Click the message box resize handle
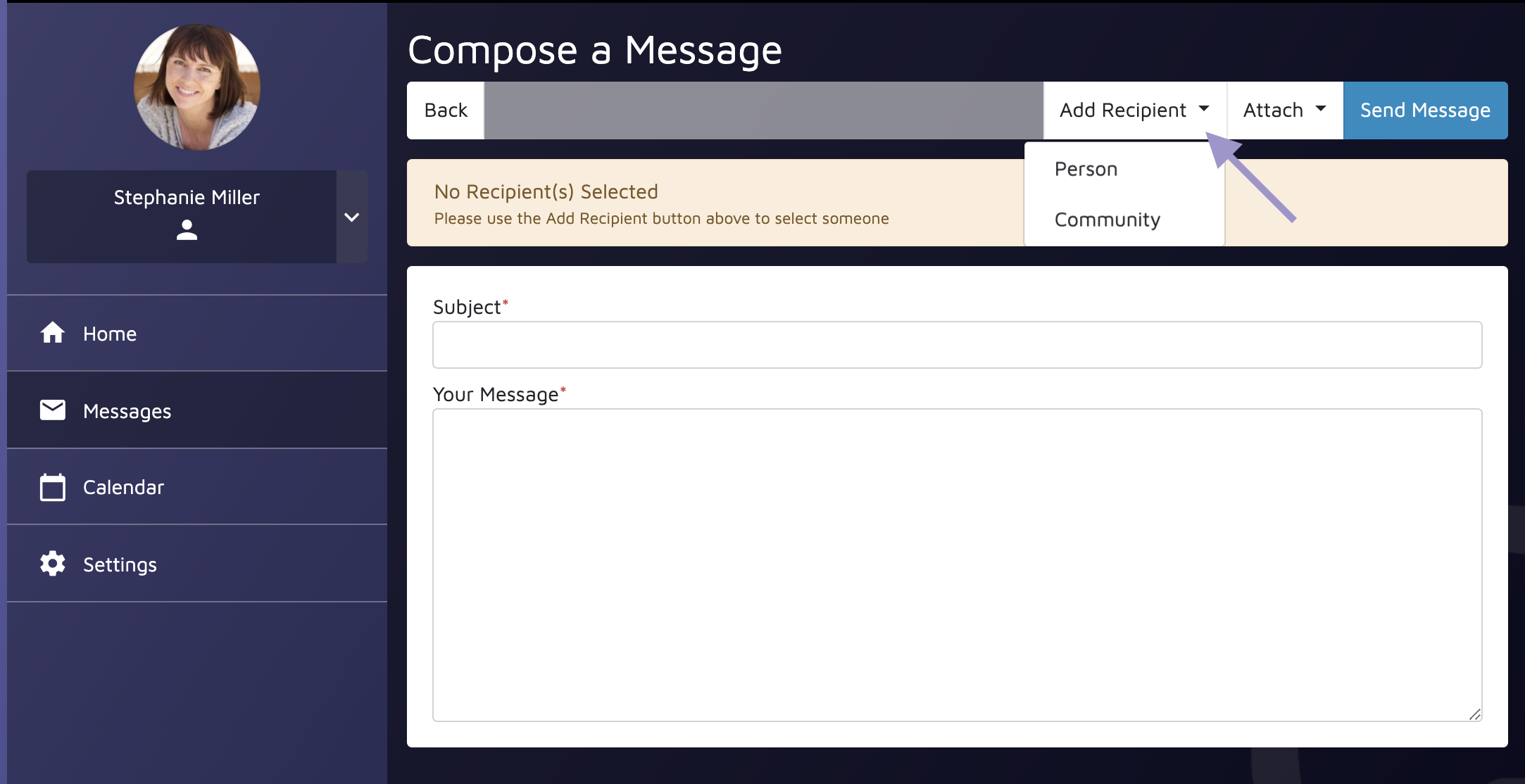Image resolution: width=1525 pixels, height=784 pixels. [1475, 714]
